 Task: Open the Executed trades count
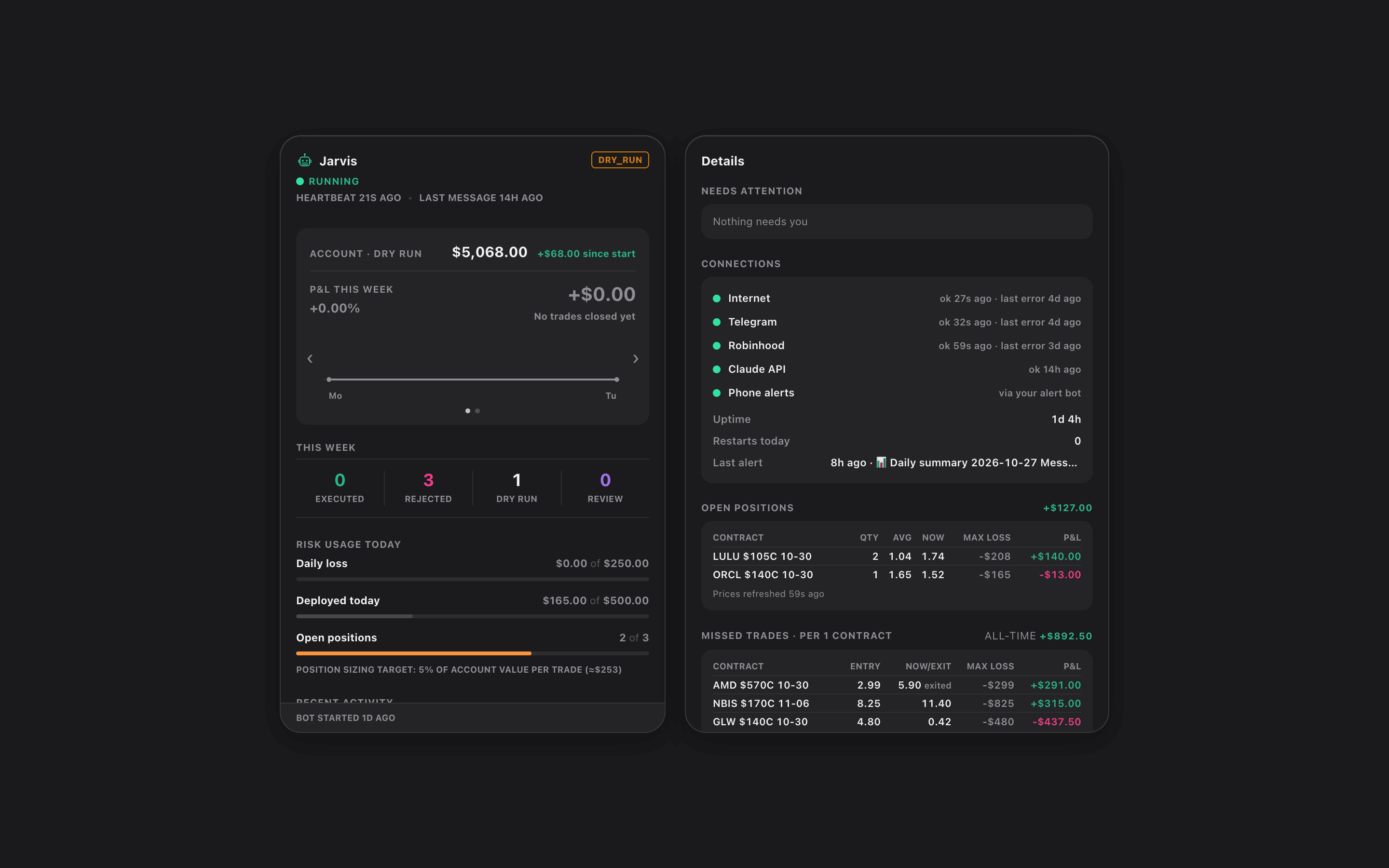tap(340, 488)
